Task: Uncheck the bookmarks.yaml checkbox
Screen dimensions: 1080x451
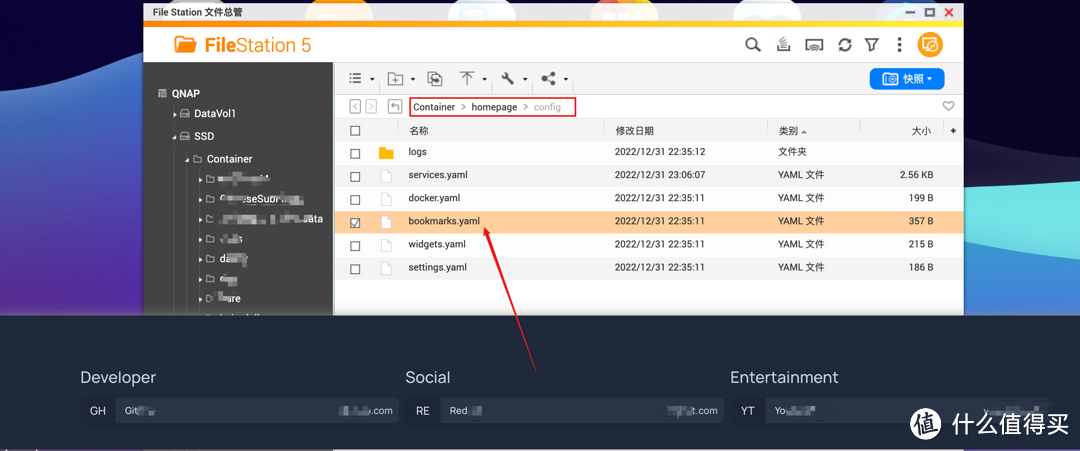Action: click(x=355, y=222)
